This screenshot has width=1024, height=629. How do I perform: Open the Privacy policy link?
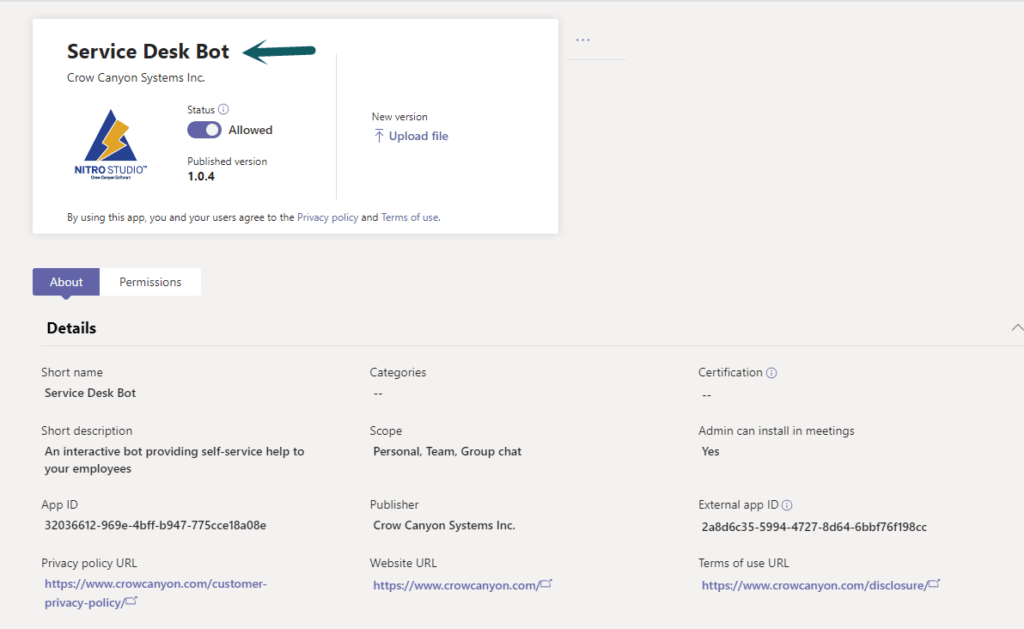328,218
